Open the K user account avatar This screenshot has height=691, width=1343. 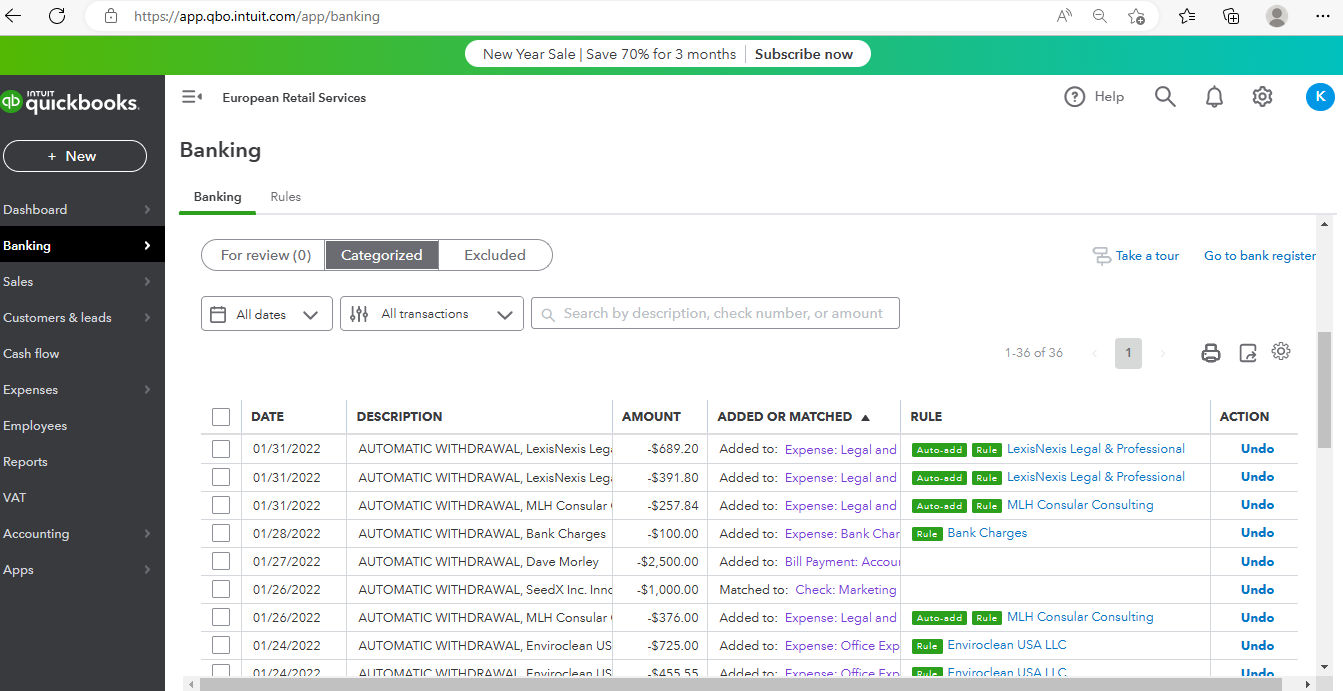(x=1320, y=97)
